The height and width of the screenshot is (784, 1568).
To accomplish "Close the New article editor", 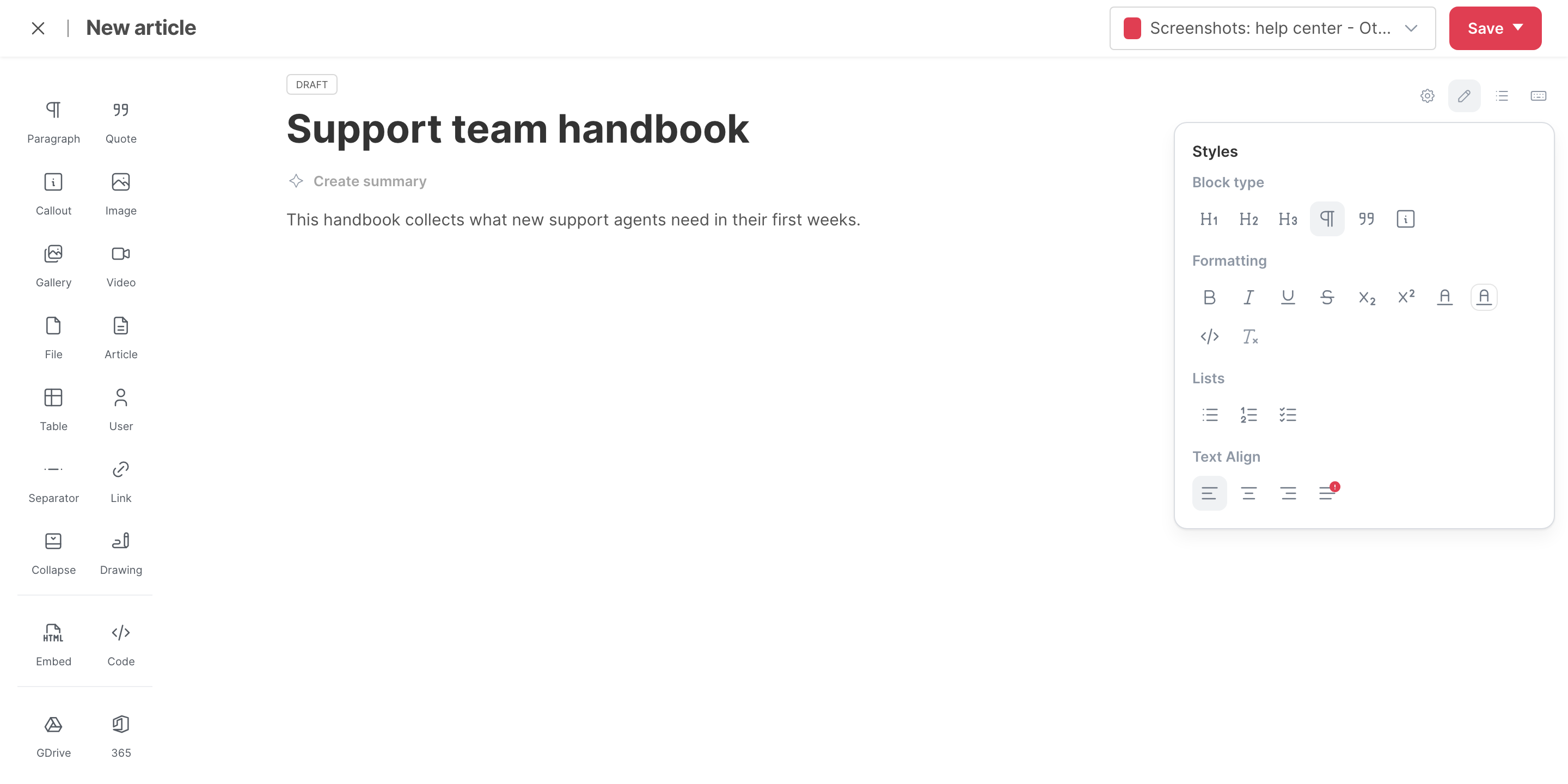I will (38, 28).
